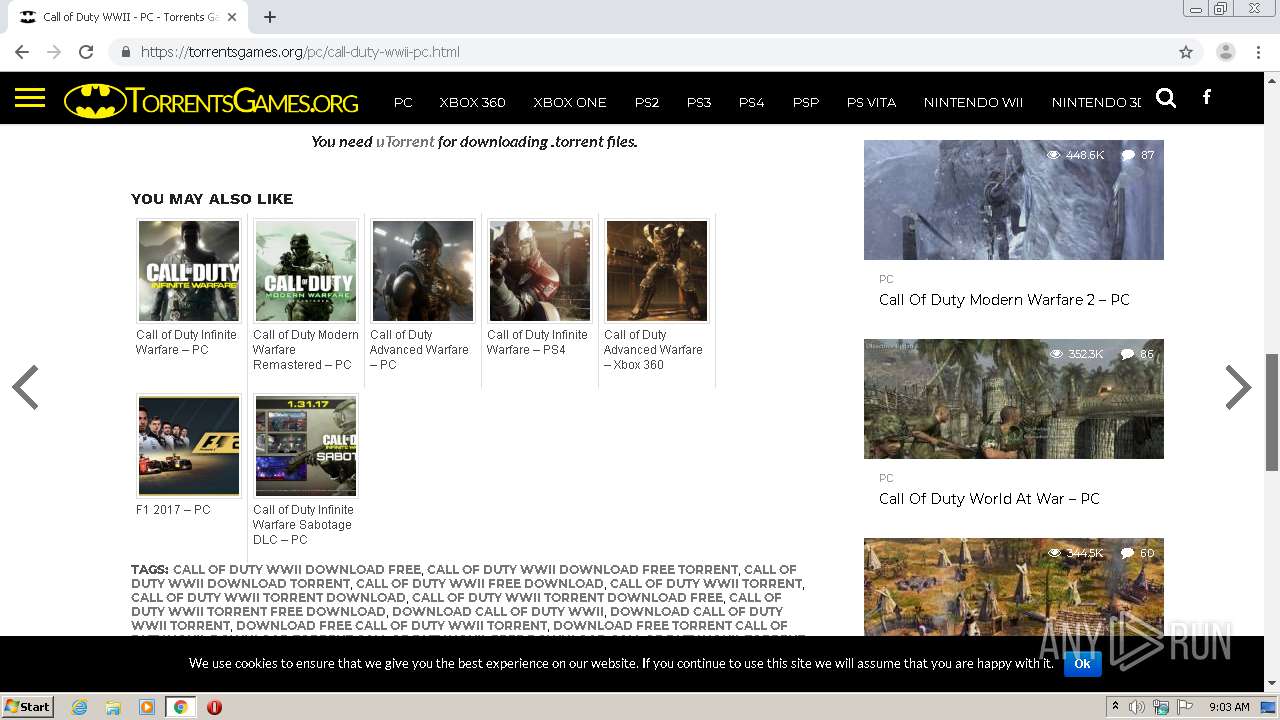The image size is (1280, 720).
Task: Select PS VITA category
Action: pyautogui.click(x=871, y=102)
